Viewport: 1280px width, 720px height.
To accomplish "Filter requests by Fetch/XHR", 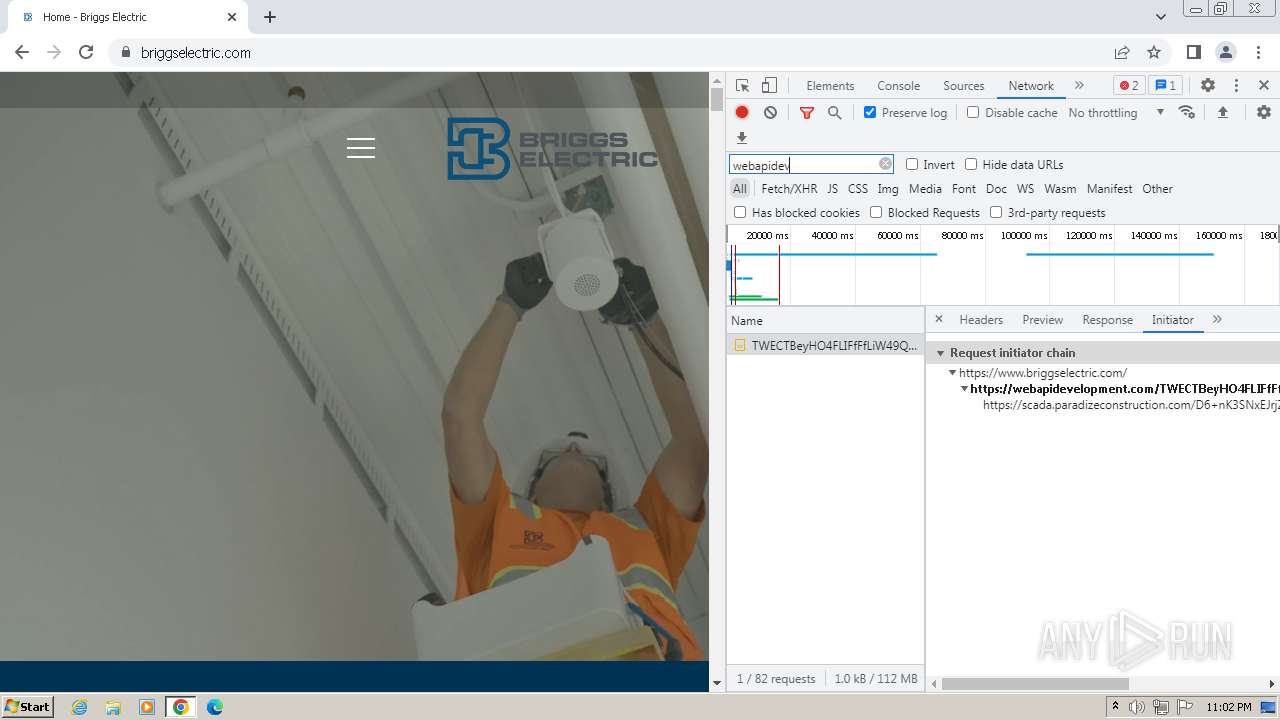I will [x=789, y=188].
